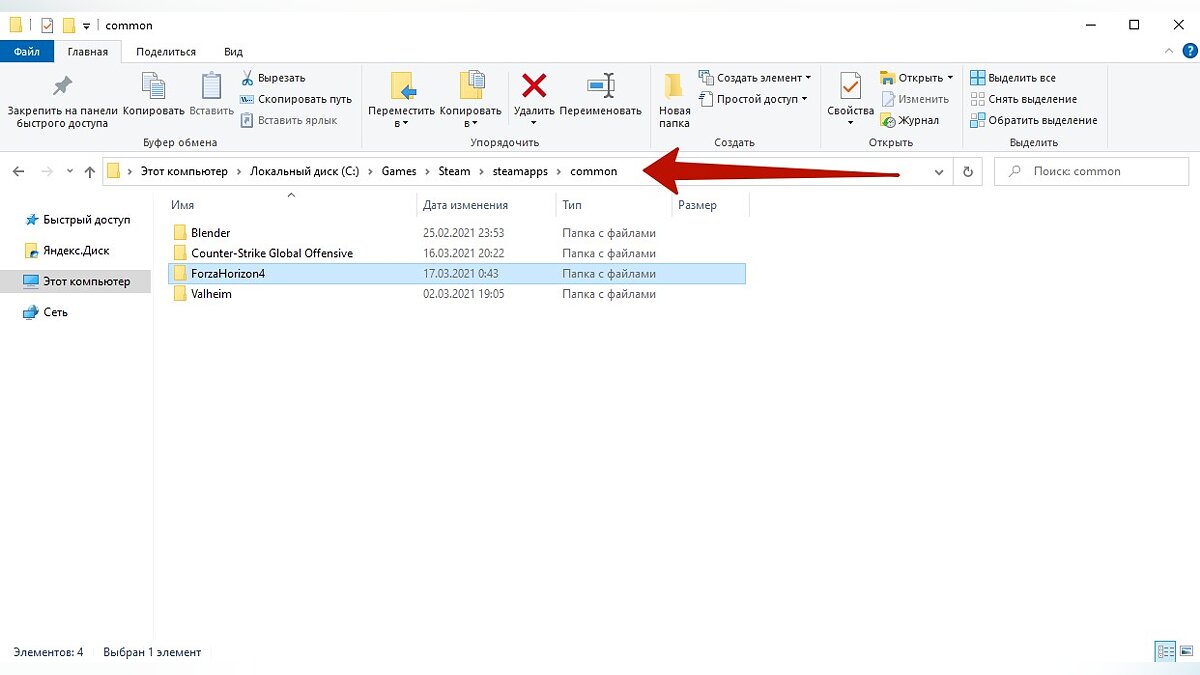
Task: Click the refresh icon beside address bar
Action: (967, 172)
